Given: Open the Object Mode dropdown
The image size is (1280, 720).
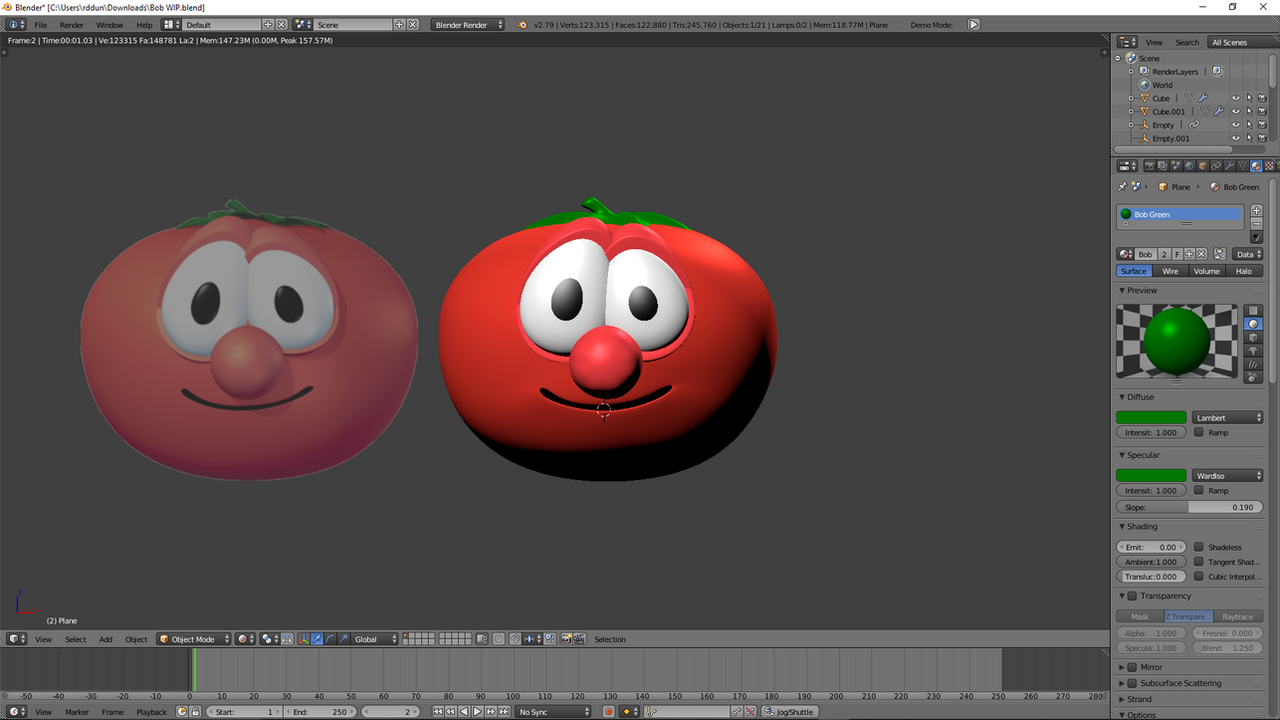Looking at the screenshot, I should [193, 639].
